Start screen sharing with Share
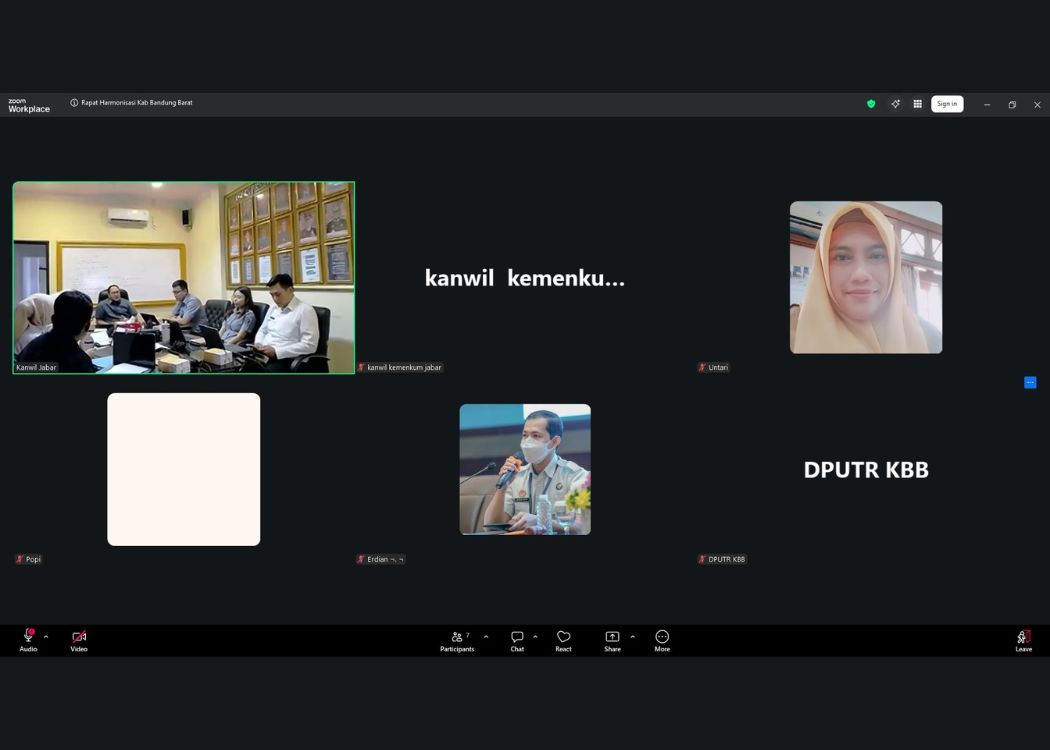Screen dimensions: 1050x750 pos(612,640)
